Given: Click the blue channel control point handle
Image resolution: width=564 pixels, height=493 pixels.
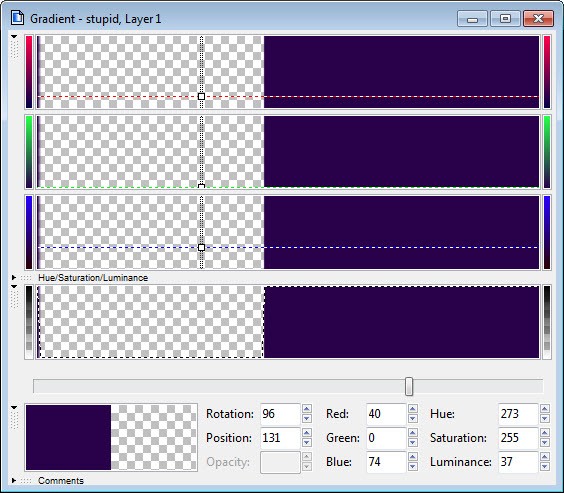Looking at the screenshot, I should pos(201,247).
